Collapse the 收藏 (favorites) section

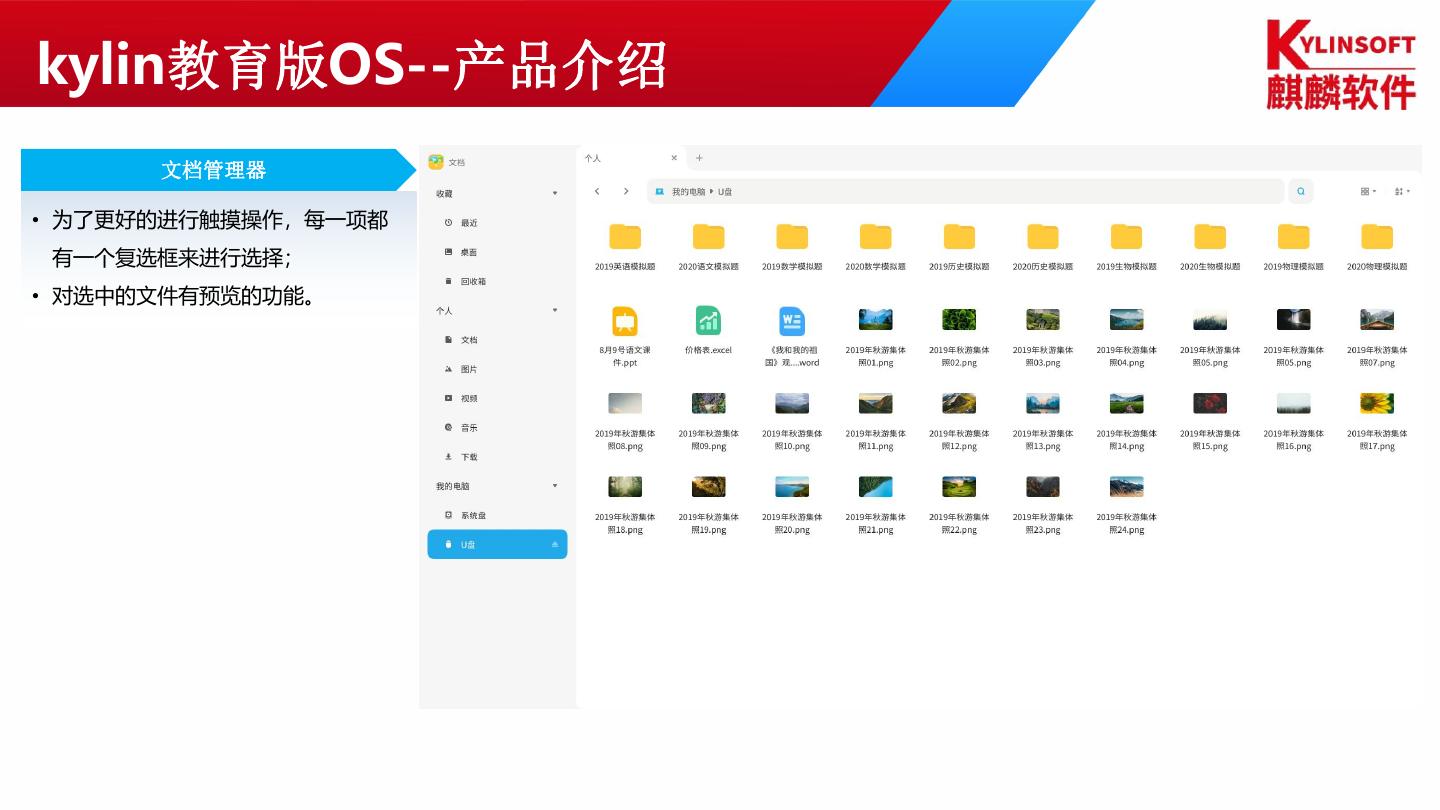(556, 194)
